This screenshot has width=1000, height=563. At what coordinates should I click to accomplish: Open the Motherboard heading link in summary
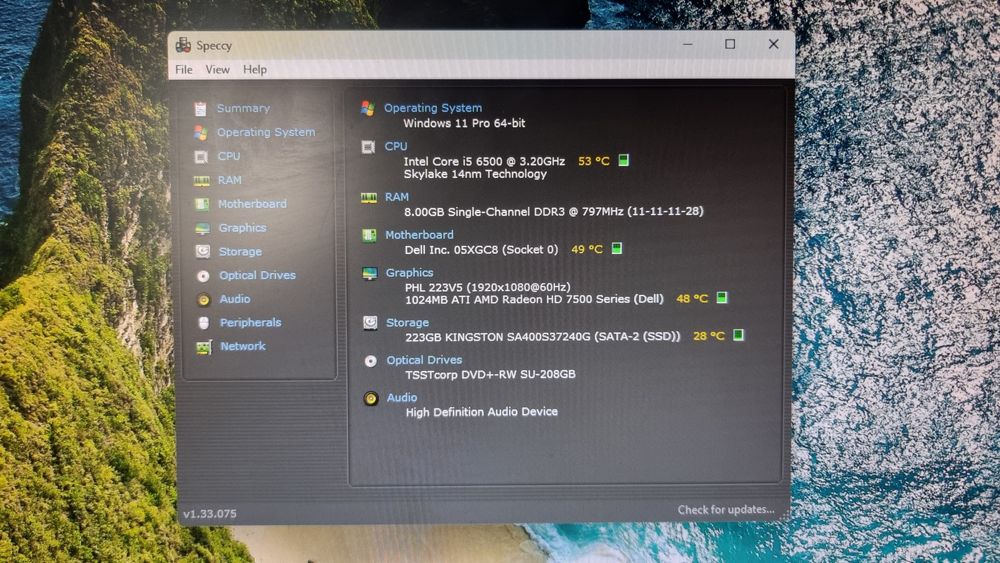pyautogui.click(x=419, y=235)
